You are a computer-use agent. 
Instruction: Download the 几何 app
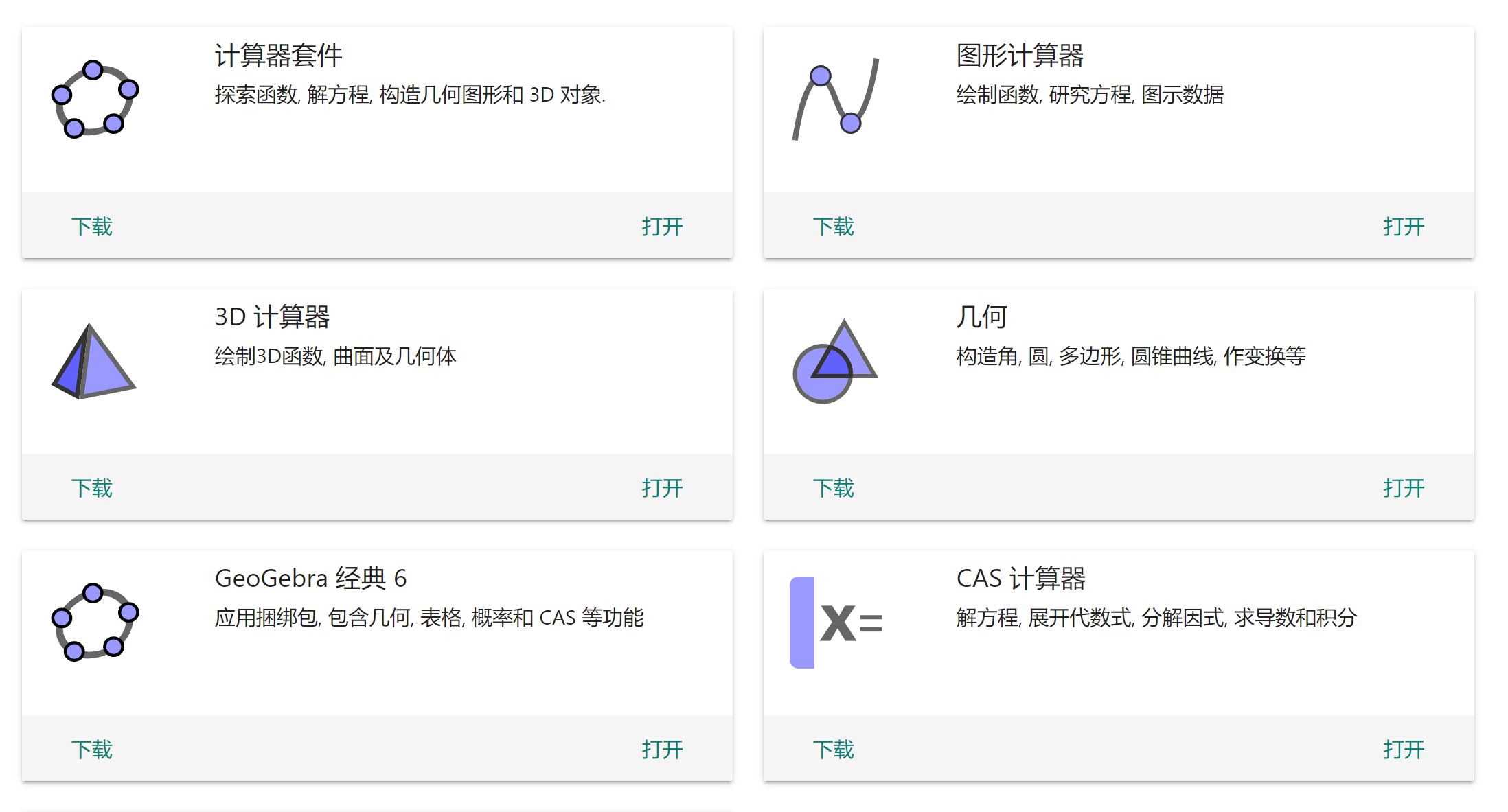(x=834, y=488)
